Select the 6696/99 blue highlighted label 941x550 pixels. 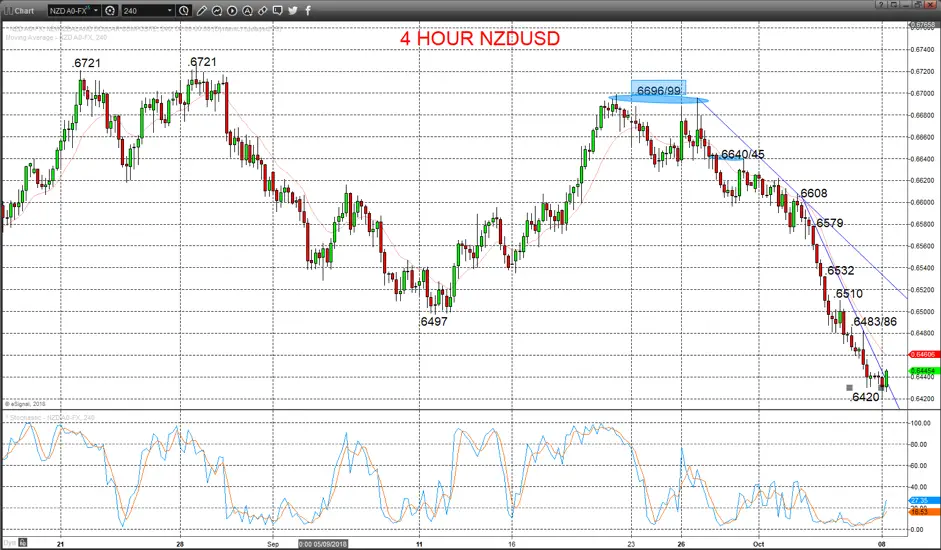coord(658,91)
